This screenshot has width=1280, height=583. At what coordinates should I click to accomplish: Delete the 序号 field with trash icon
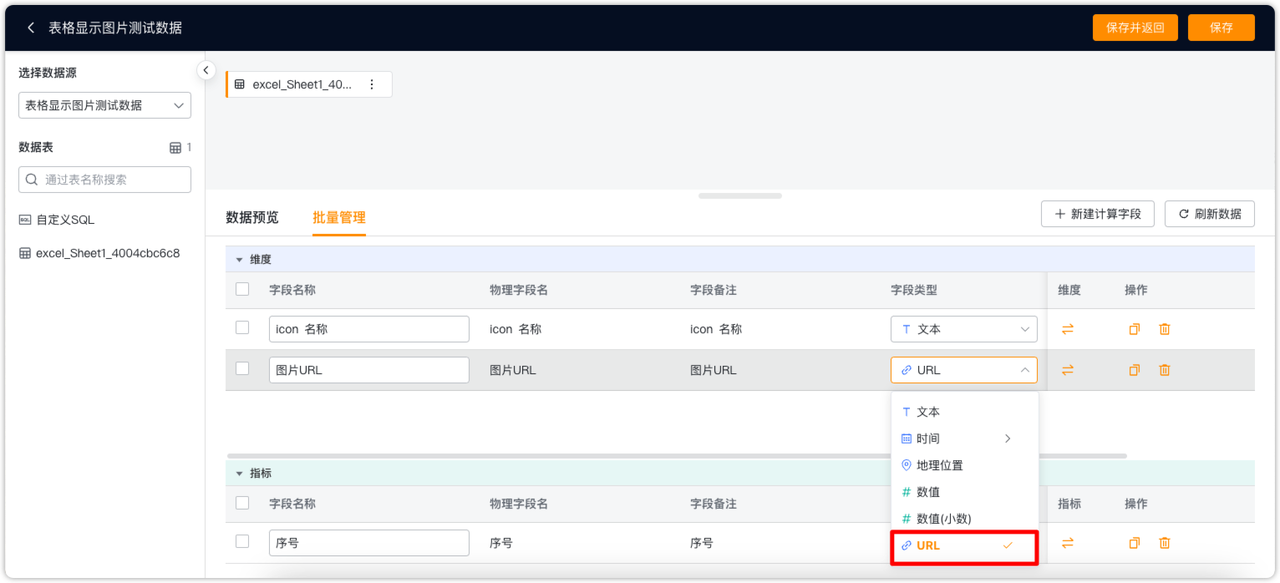pos(1164,543)
